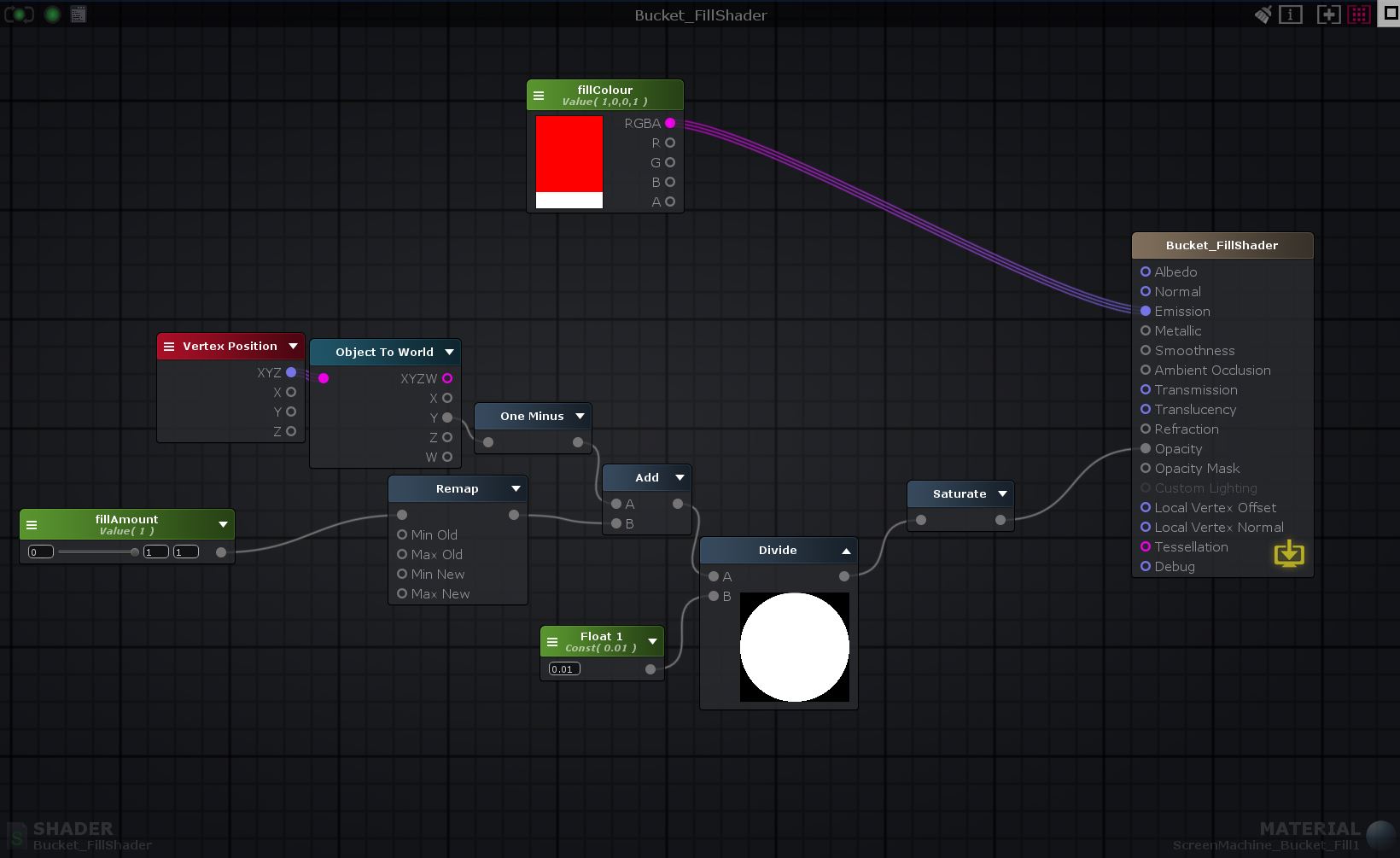Click the Float 1 output port
Viewport: 1400px width, 858px height.
[x=650, y=669]
